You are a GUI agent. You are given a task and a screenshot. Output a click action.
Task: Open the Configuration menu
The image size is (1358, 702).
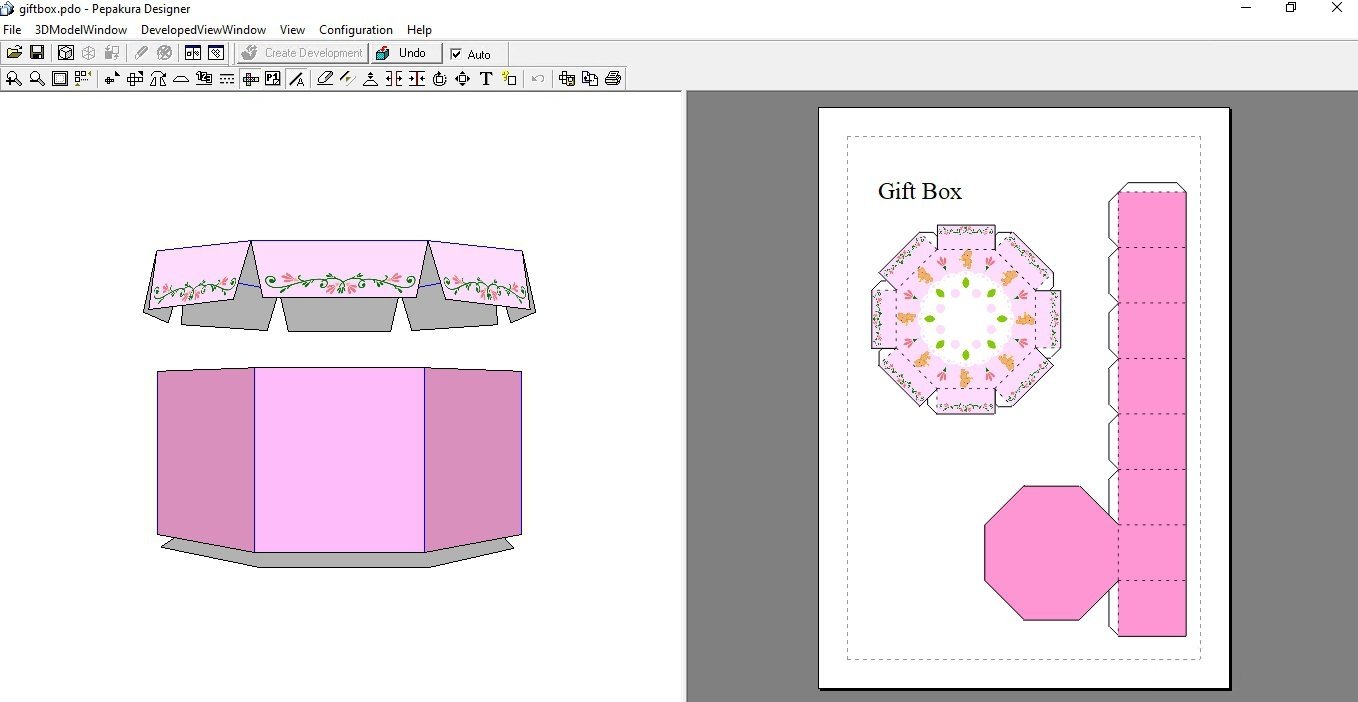coord(356,30)
